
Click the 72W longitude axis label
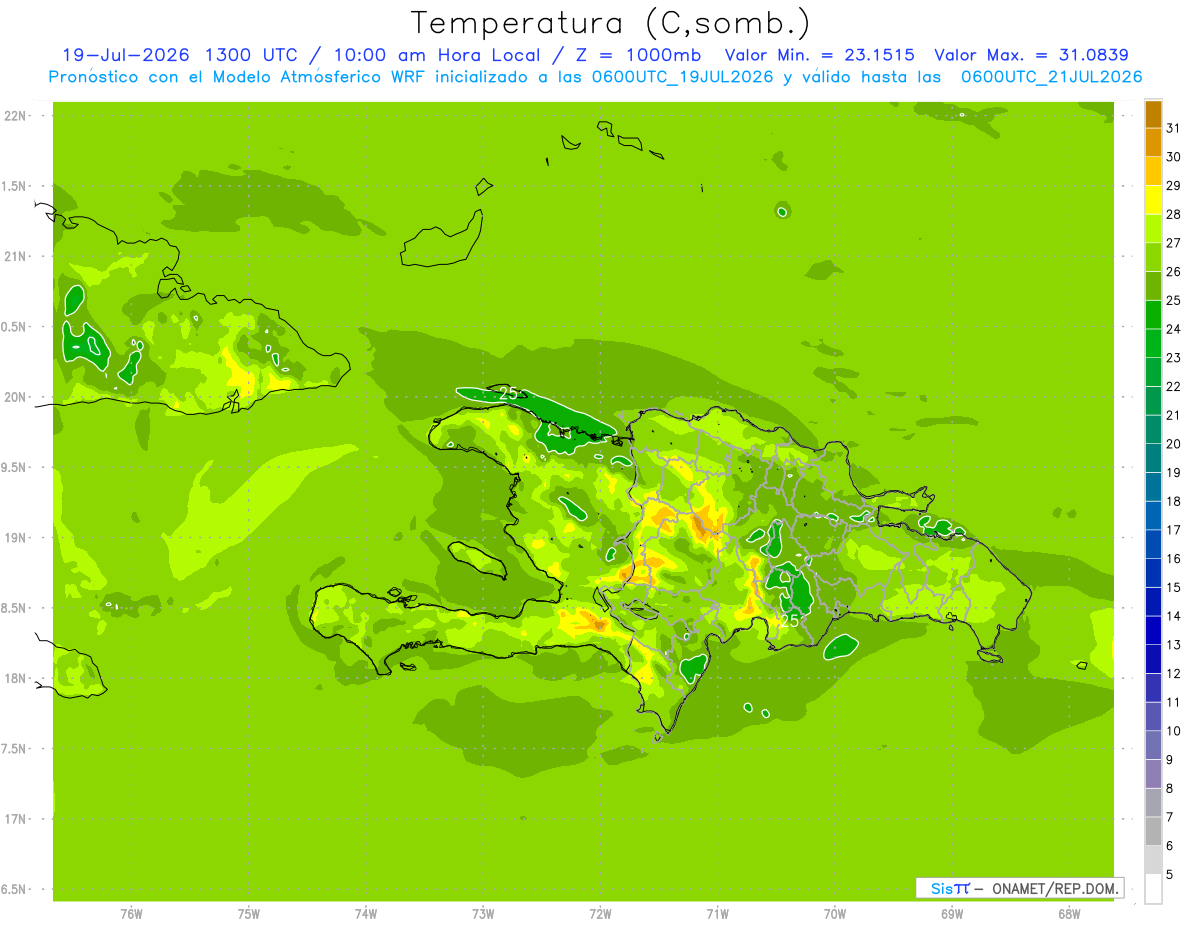[600, 913]
